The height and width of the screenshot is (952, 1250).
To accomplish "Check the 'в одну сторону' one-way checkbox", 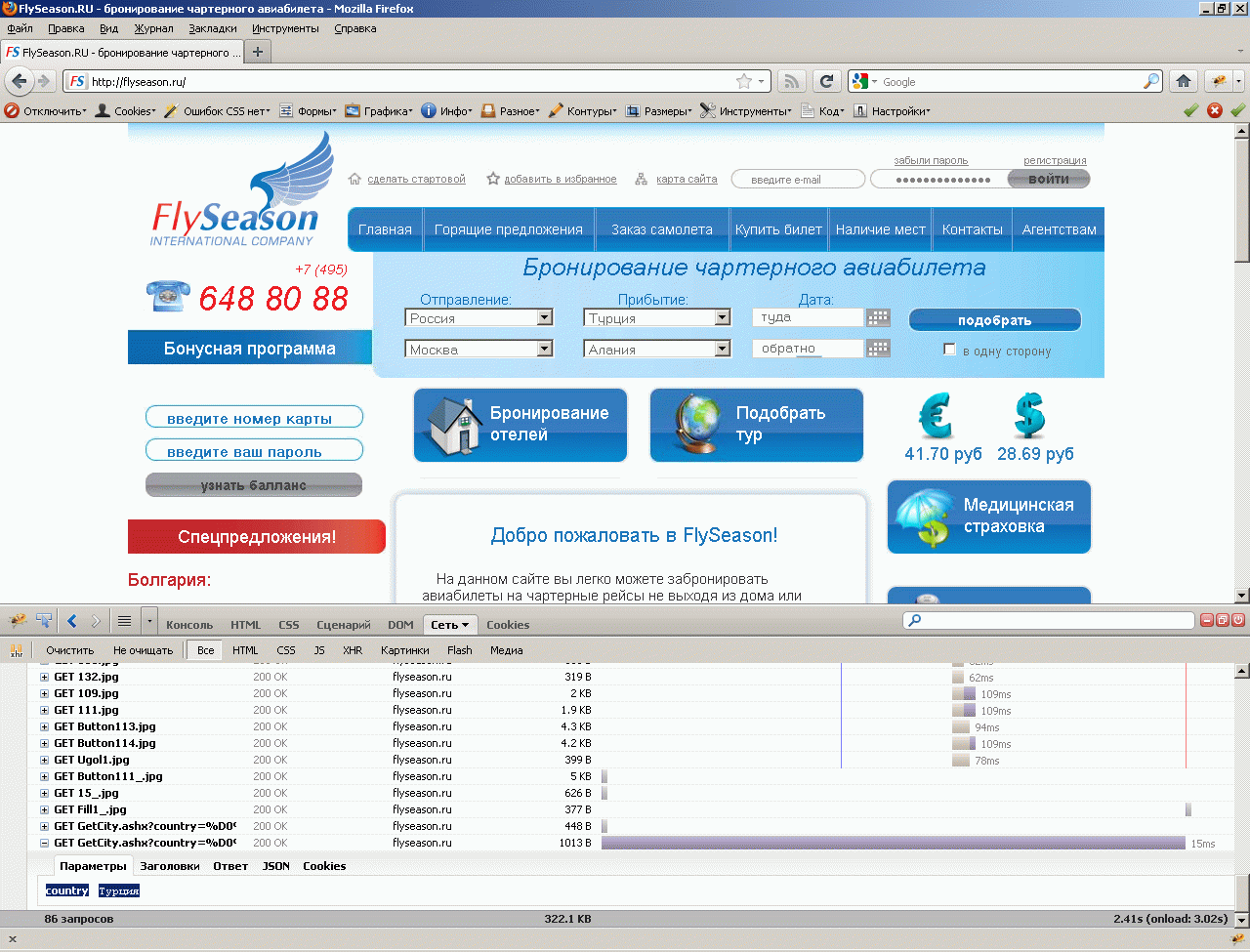I will (949, 349).
